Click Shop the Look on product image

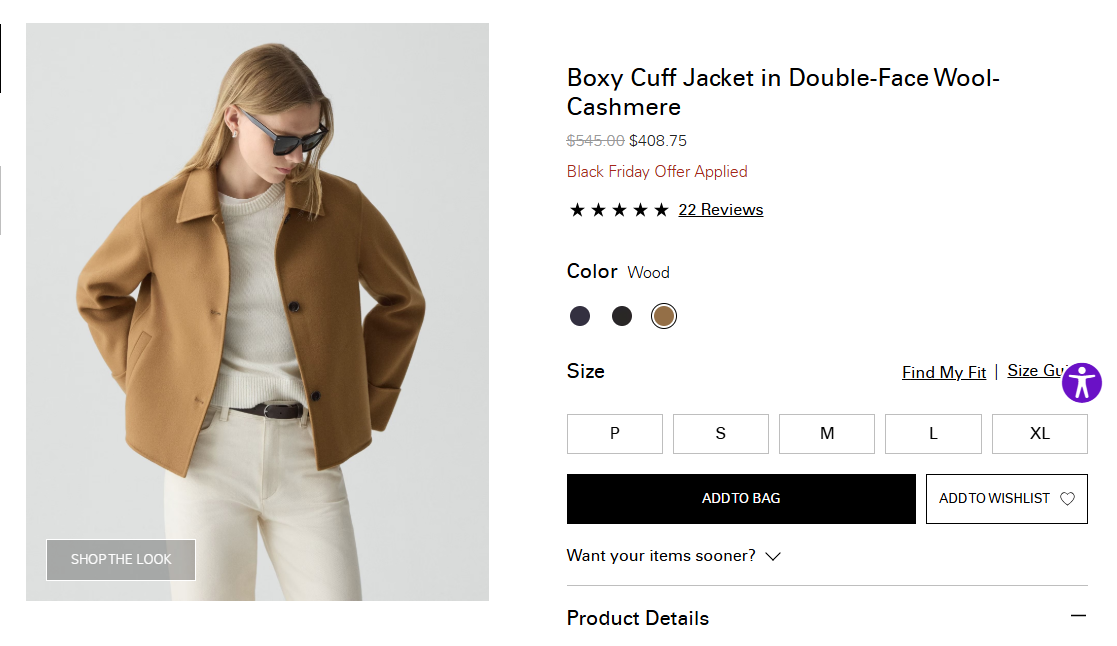121,560
